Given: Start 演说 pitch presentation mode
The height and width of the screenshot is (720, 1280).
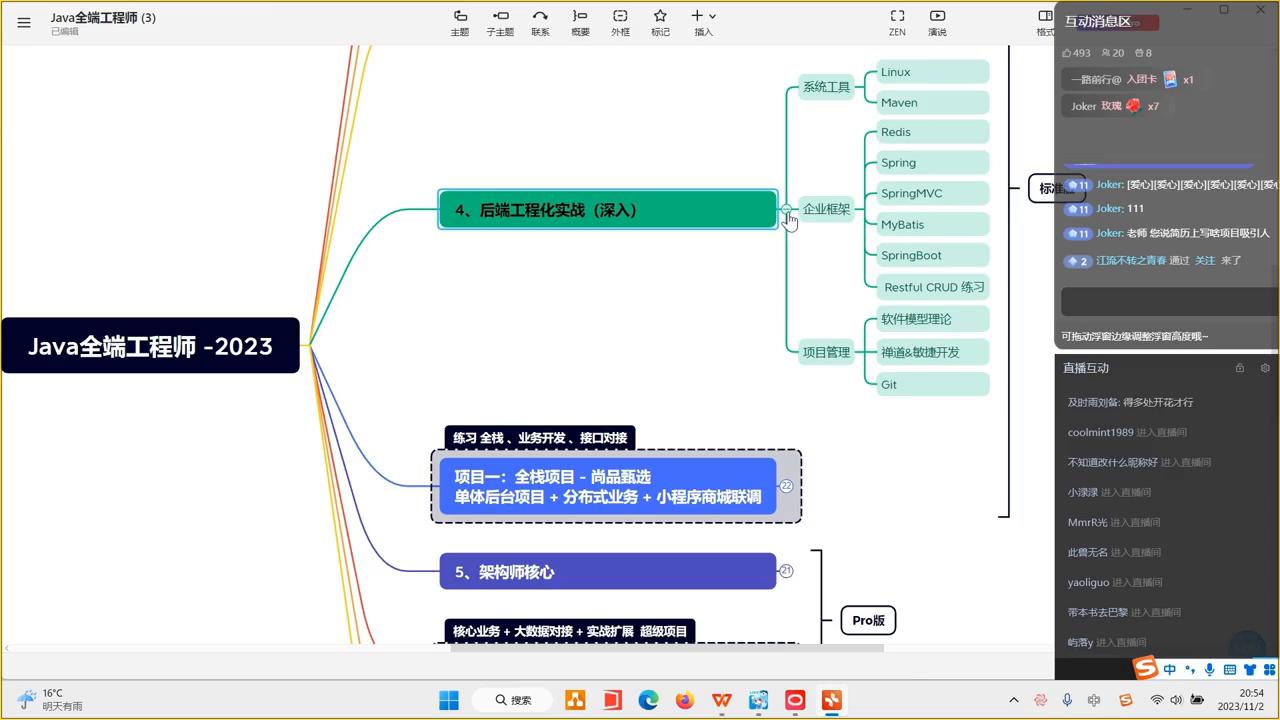Looking at the screenshot, I should pyautogui.click(x=937, y=21).
